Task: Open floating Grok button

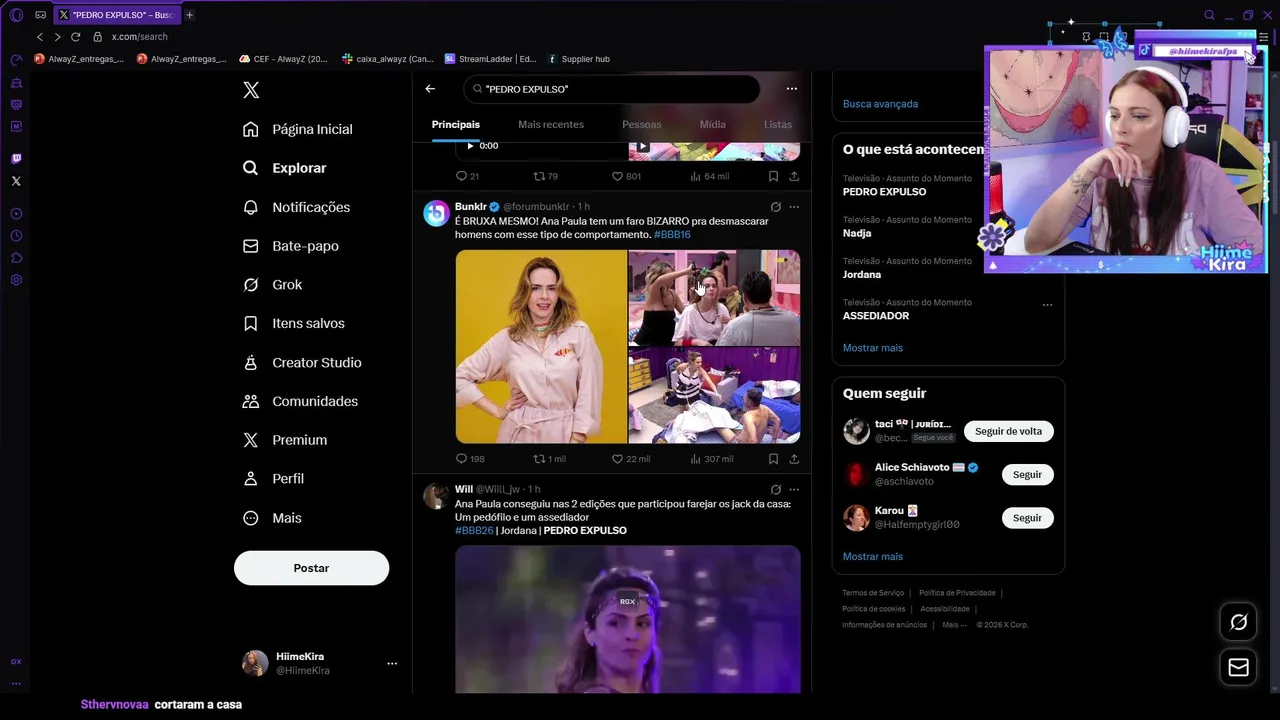Action: point(1238,622)
